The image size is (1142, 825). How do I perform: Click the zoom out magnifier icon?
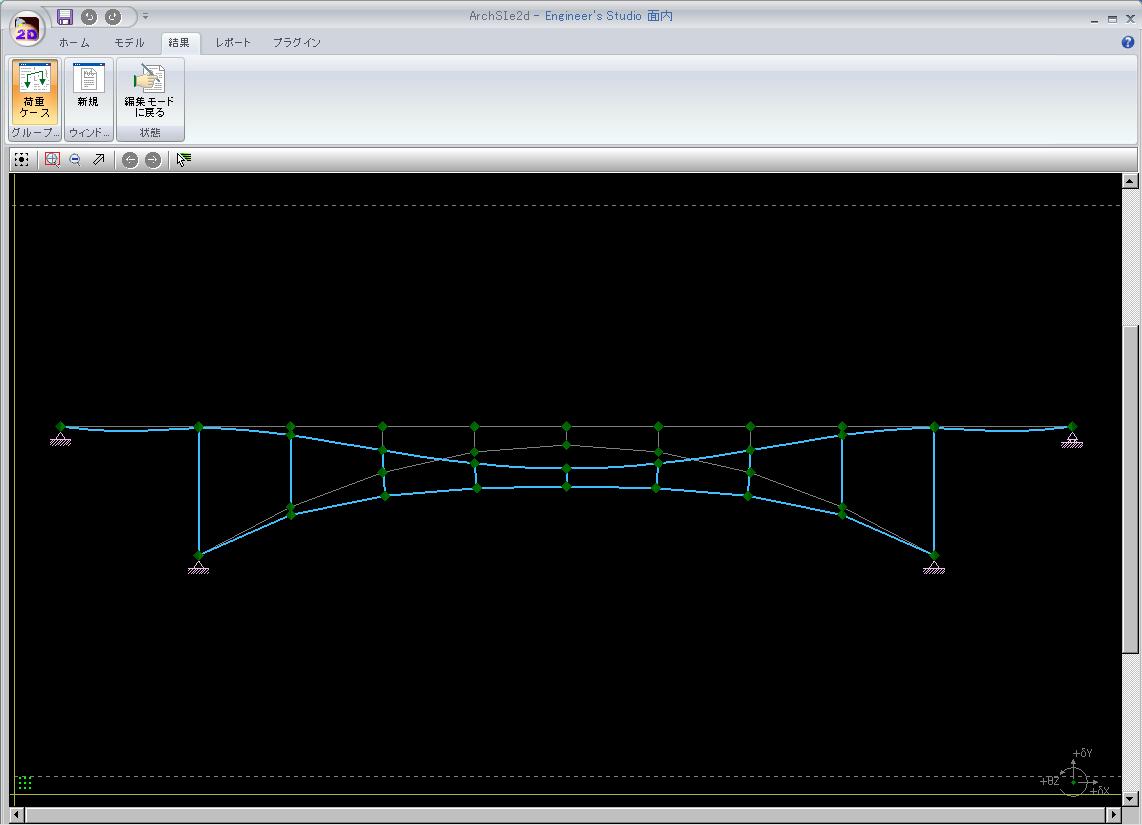click(75, 159)
